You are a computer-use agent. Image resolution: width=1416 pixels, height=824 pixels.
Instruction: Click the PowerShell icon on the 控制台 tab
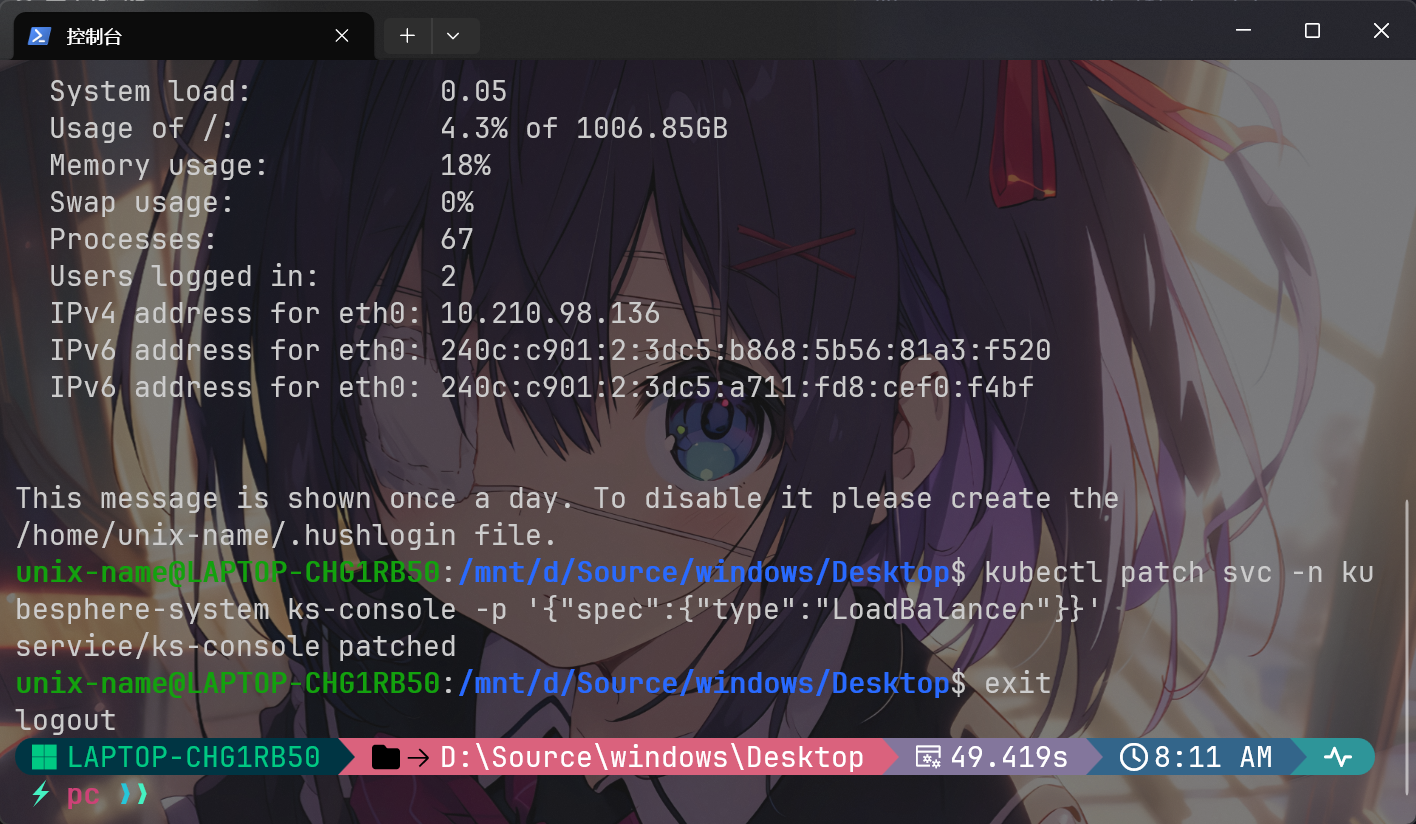(x=39, y=36)
